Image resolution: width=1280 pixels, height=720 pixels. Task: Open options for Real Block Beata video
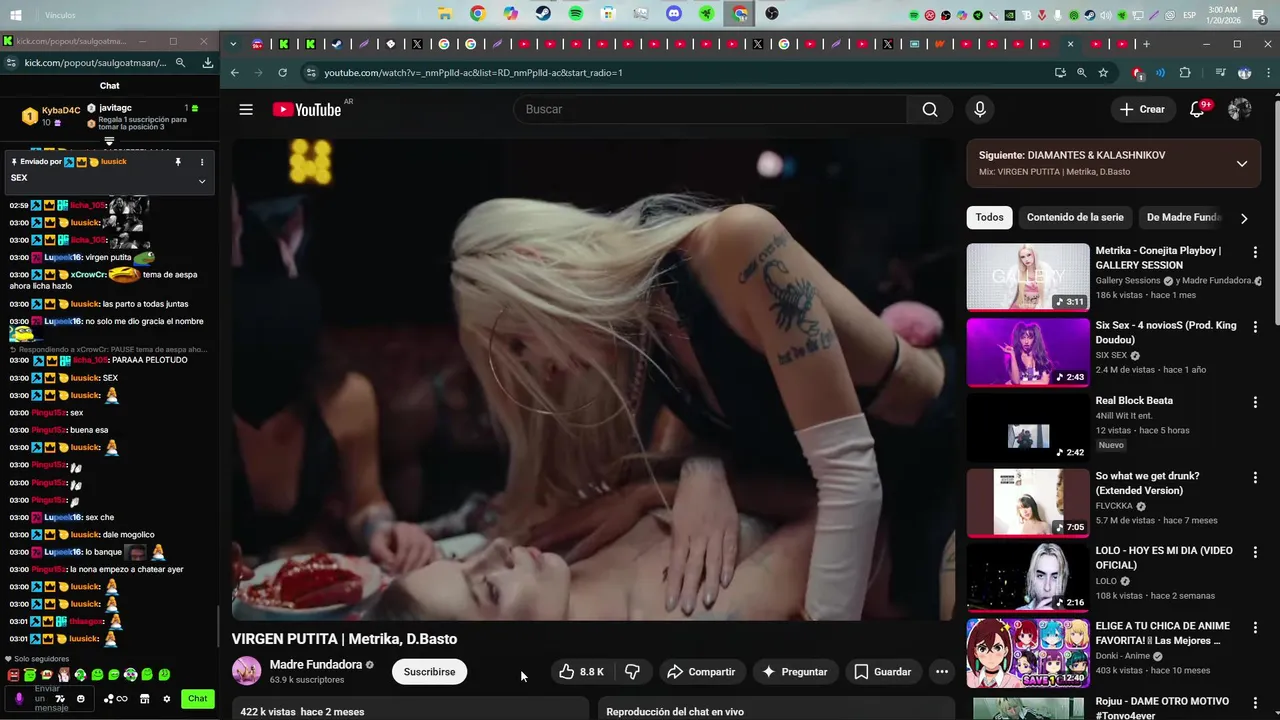(1255, 402)
